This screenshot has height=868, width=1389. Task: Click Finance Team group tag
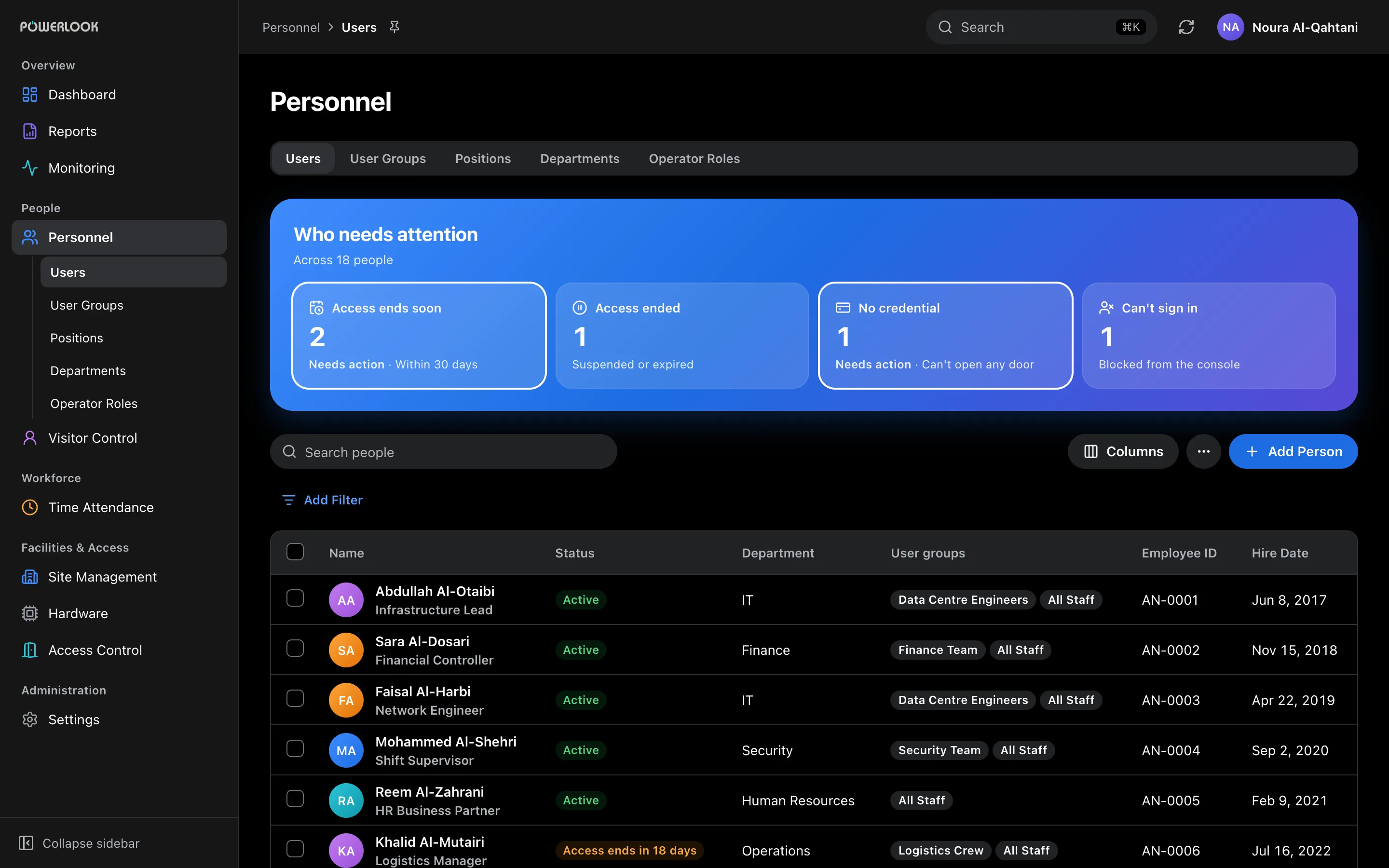coord(937,650)
